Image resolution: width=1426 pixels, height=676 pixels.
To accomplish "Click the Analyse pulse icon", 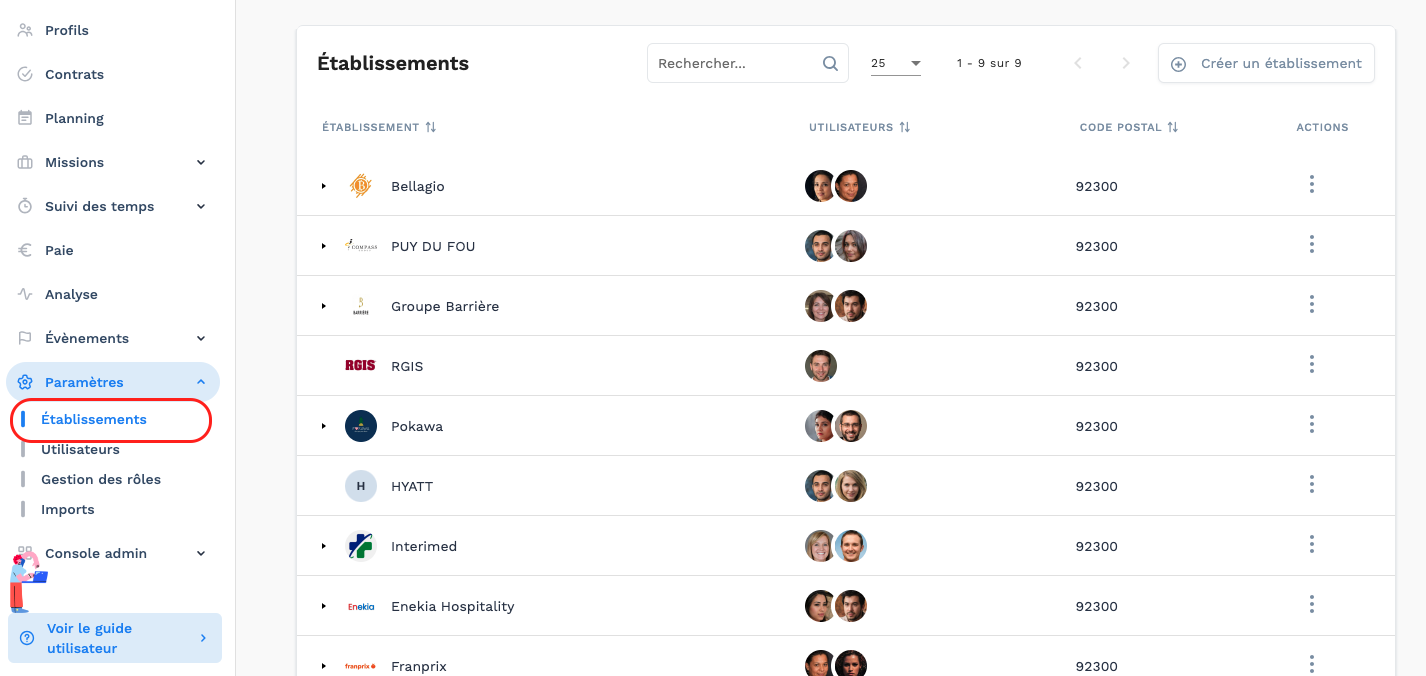I will [26, 294].
